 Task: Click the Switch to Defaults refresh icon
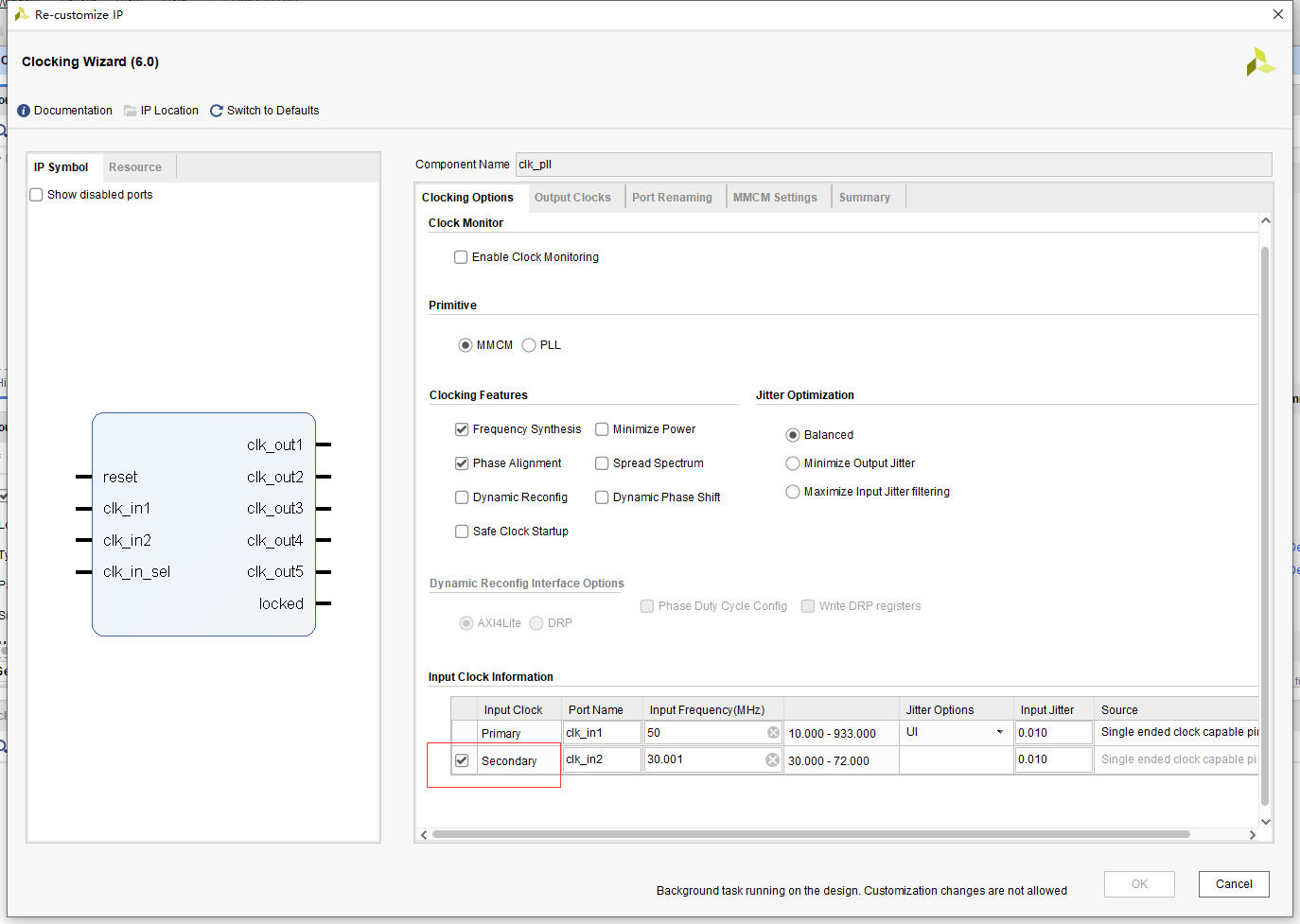coord(217,111)
